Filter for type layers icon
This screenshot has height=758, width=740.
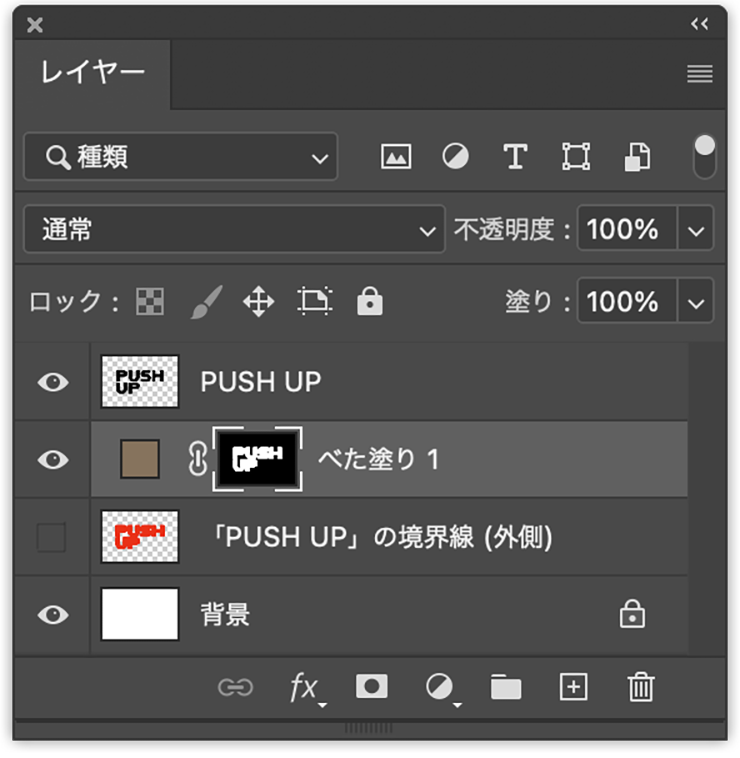[x=515, y=157]
